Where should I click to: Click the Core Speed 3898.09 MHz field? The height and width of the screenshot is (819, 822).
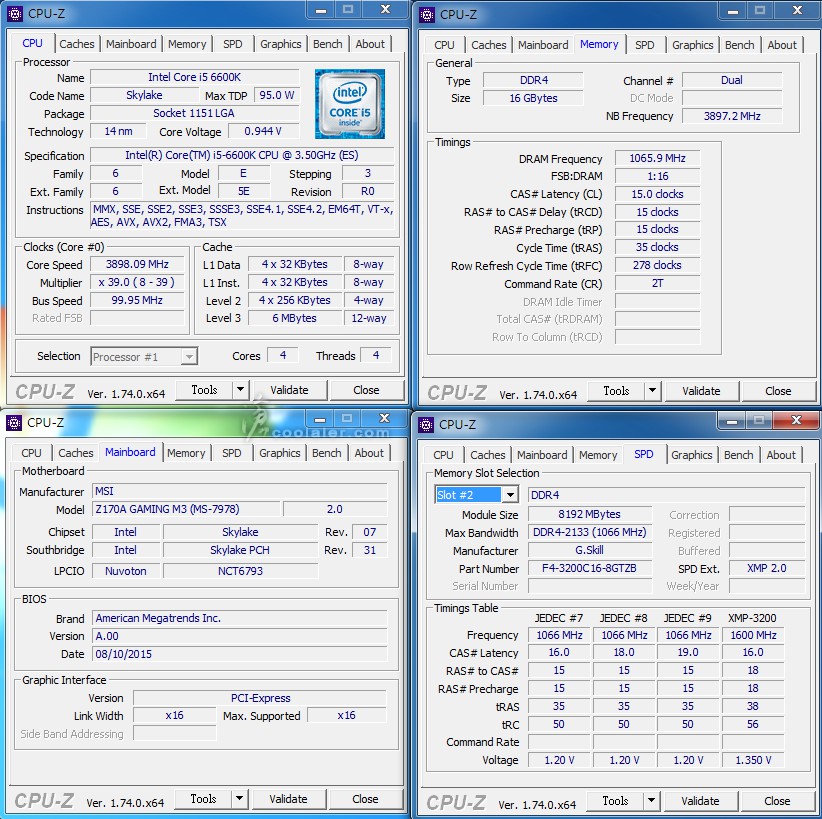[137, 265]
